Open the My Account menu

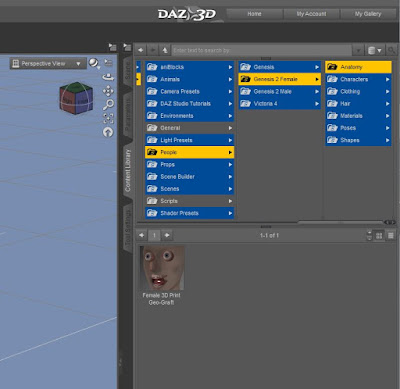click(311, 14)
